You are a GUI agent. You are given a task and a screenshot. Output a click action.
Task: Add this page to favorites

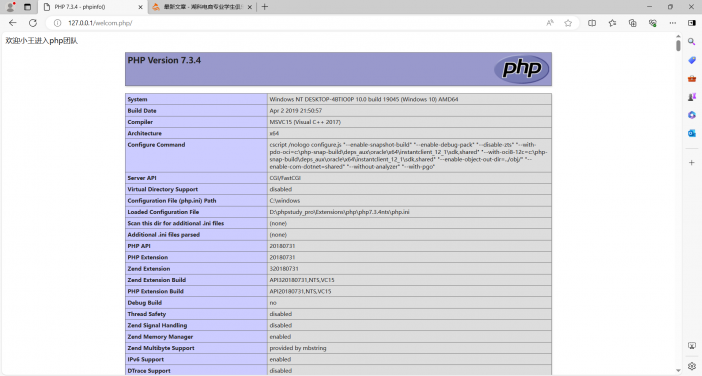click(568, 23)
